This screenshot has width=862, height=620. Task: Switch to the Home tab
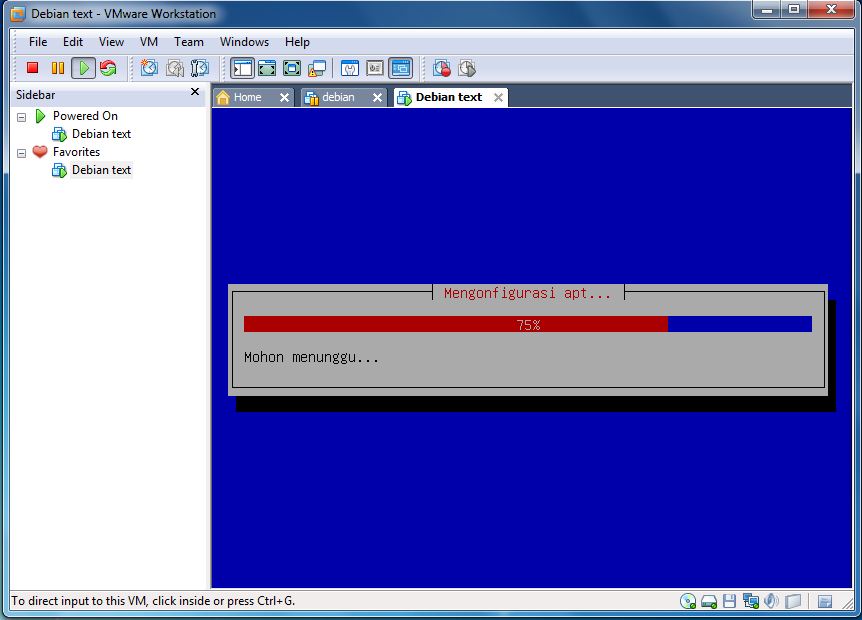pos(247,97)
